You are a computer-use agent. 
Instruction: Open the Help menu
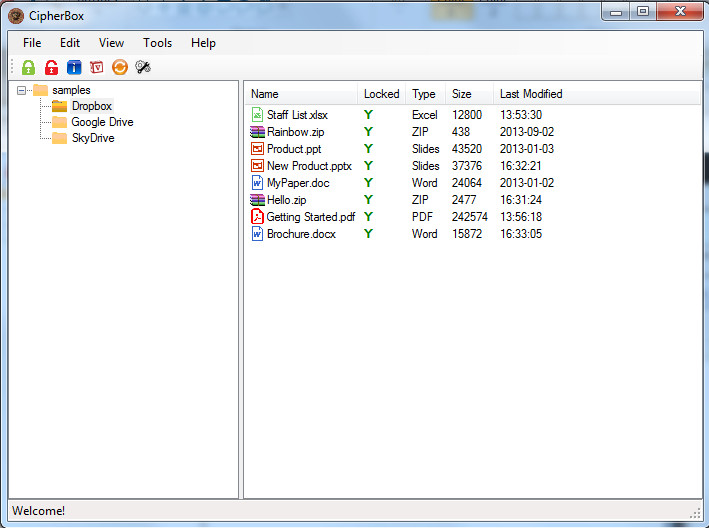[x=203, y=43]
